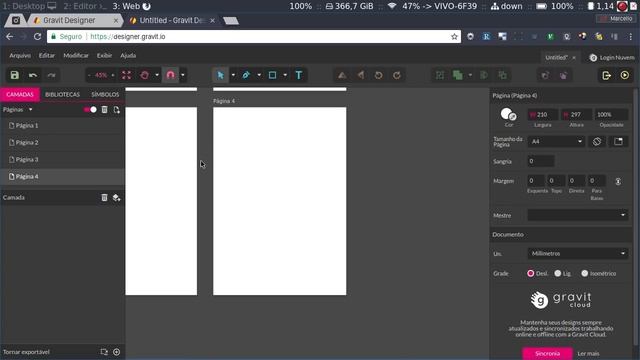
Task: Click the Sangria input field
Action: click(541, 161)
